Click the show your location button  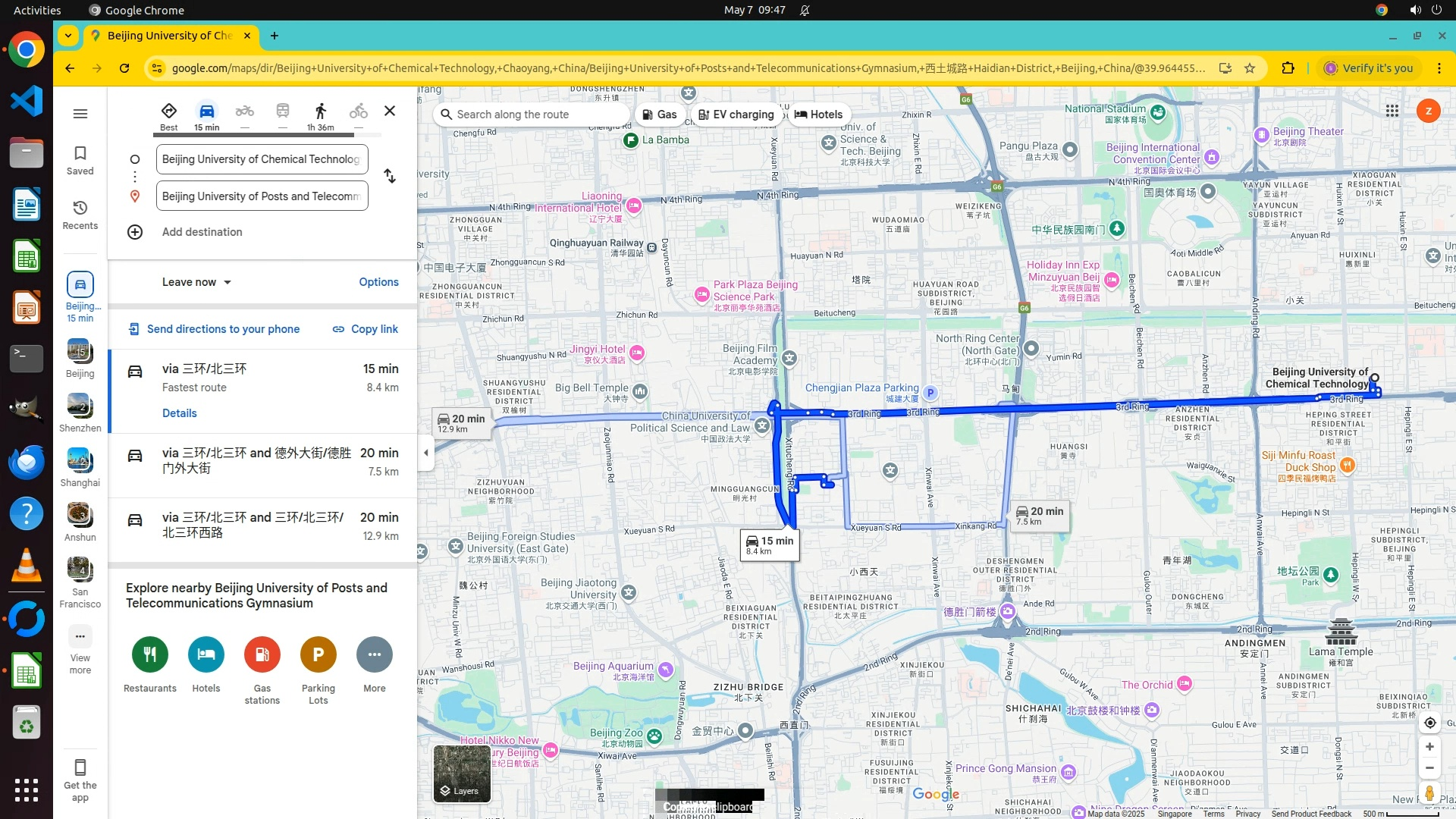(x=1429, y=723)
